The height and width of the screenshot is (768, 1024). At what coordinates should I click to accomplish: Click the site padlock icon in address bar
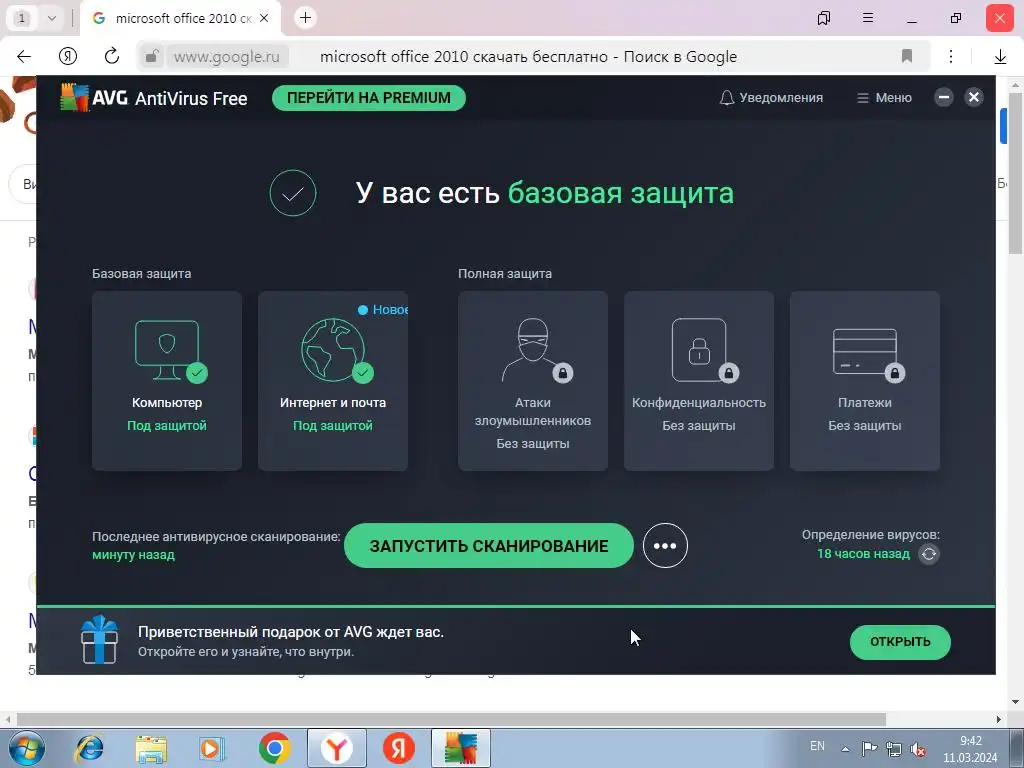[152, 56]
